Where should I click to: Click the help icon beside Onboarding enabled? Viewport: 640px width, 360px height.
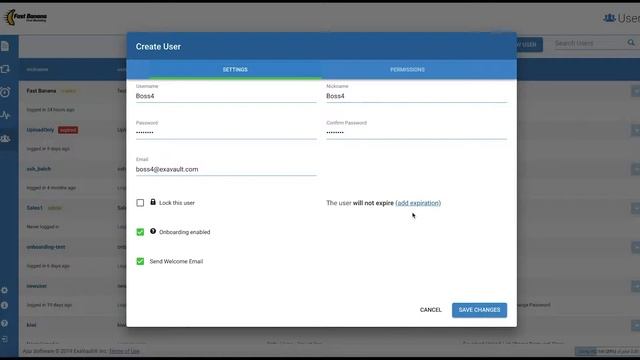(153, 231)
